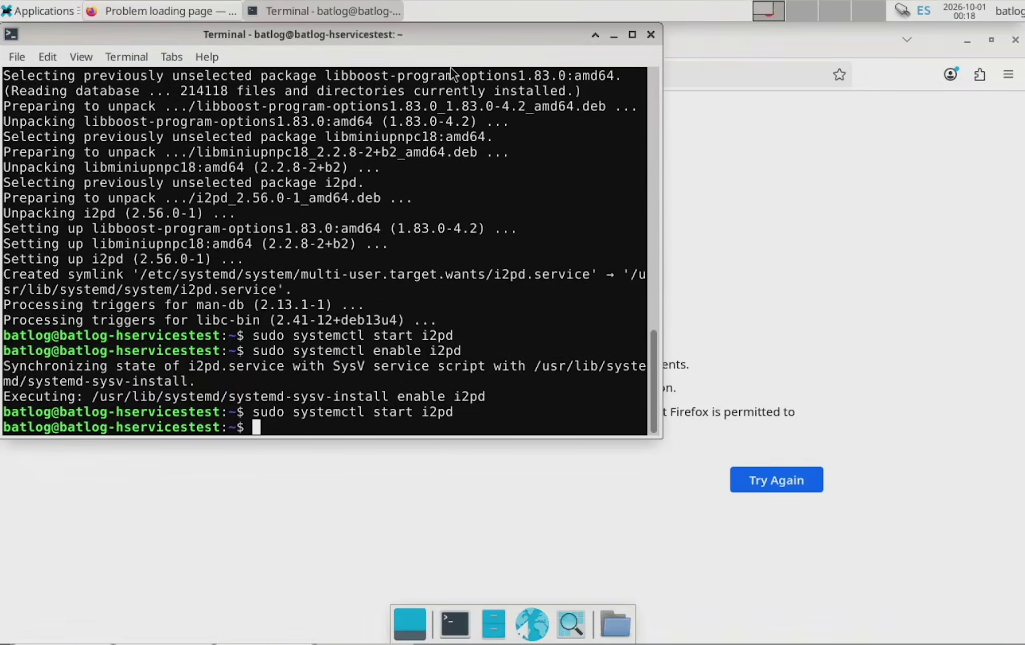This screenshot has width=1025, height=645.
Task: Close the Terminal window
Action: (650, 35)
